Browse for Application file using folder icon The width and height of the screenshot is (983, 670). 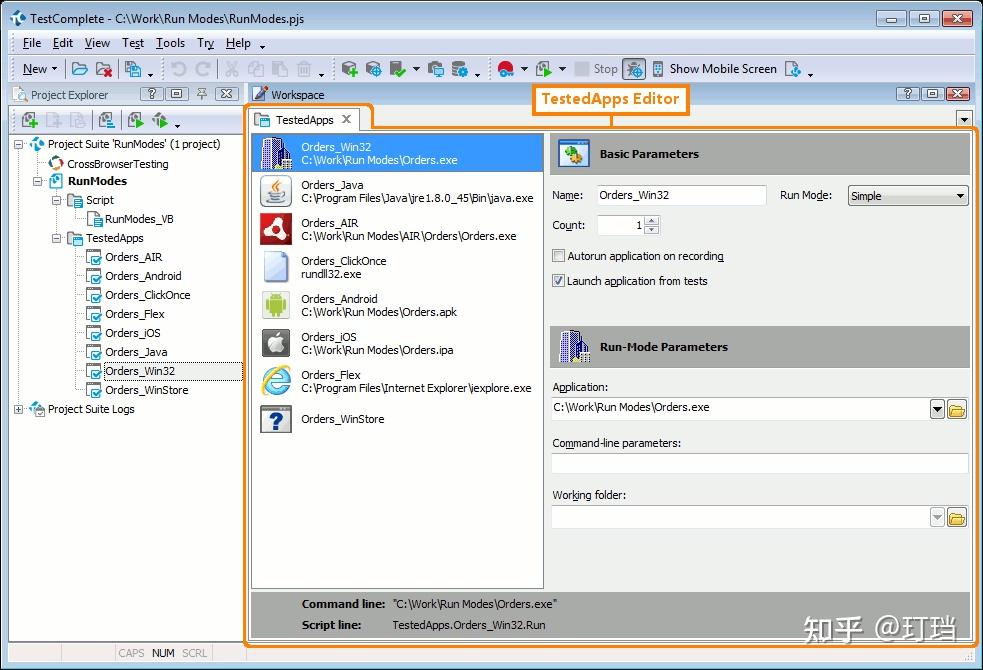(x=957, y=411)
